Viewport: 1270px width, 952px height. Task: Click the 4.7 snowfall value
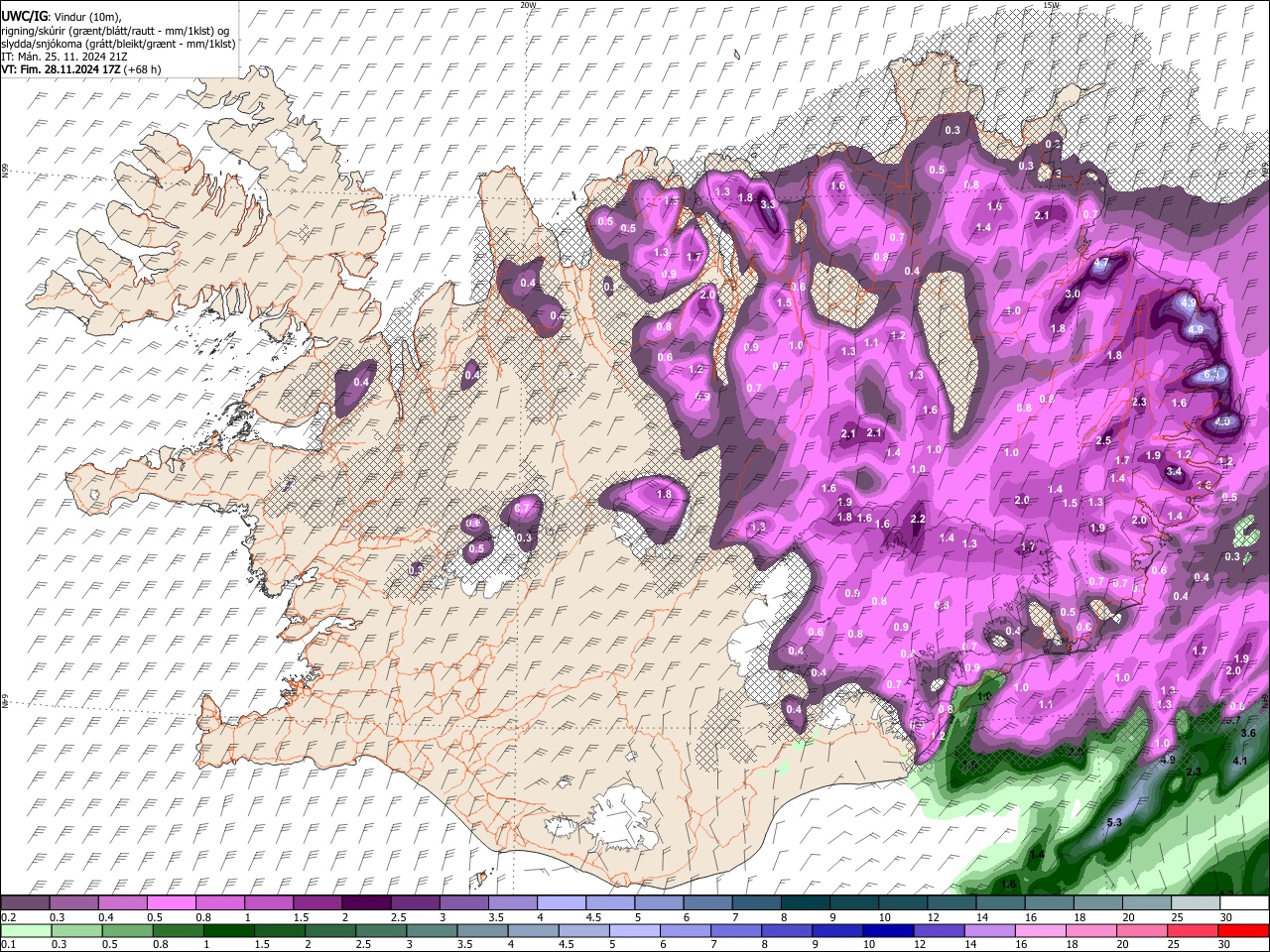pyautogui.click(x=1100, y=264)
